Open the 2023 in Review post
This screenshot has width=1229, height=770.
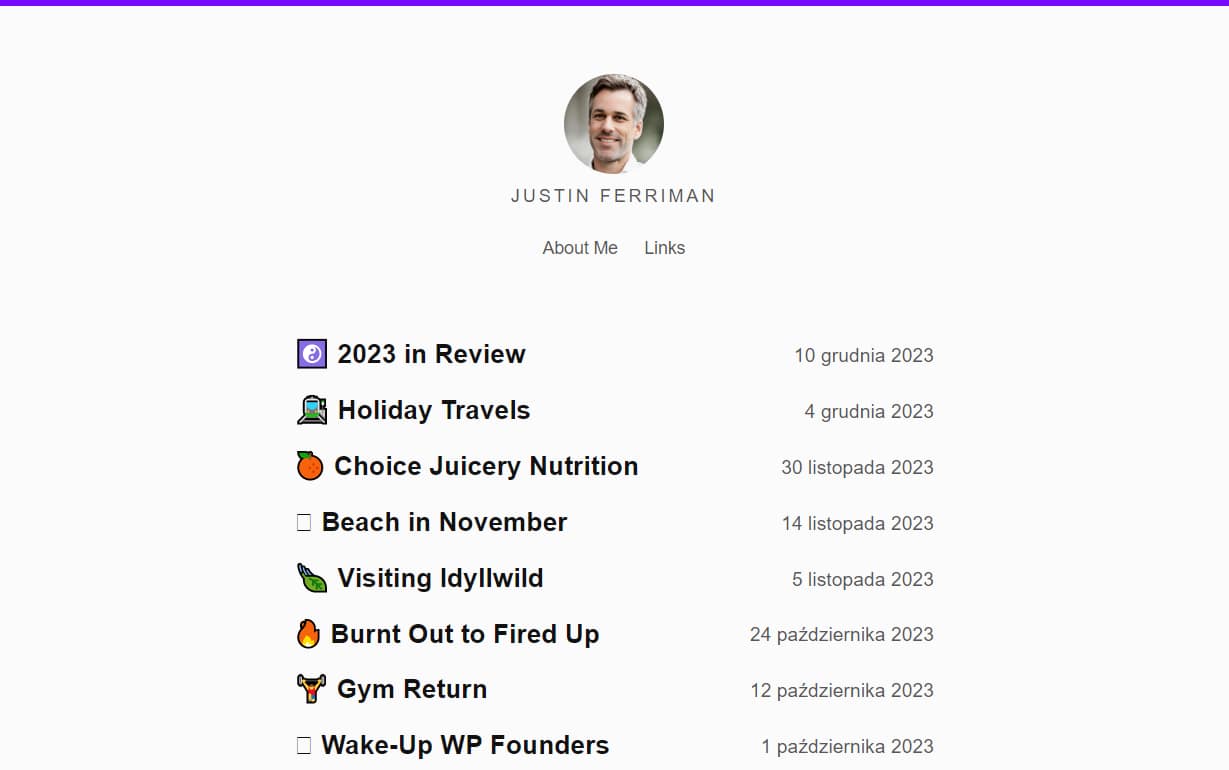coord(431,354)
